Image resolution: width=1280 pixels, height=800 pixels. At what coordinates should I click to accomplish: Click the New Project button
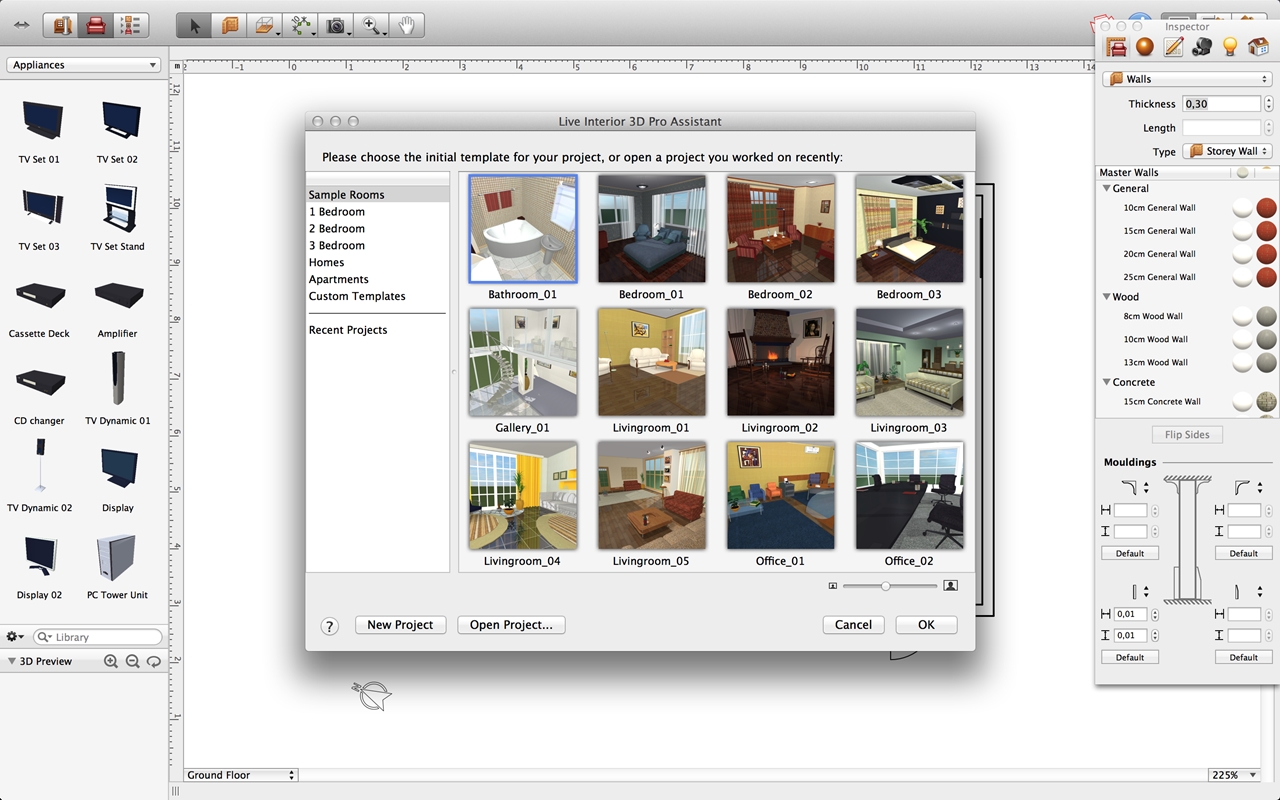click(400, 625)
